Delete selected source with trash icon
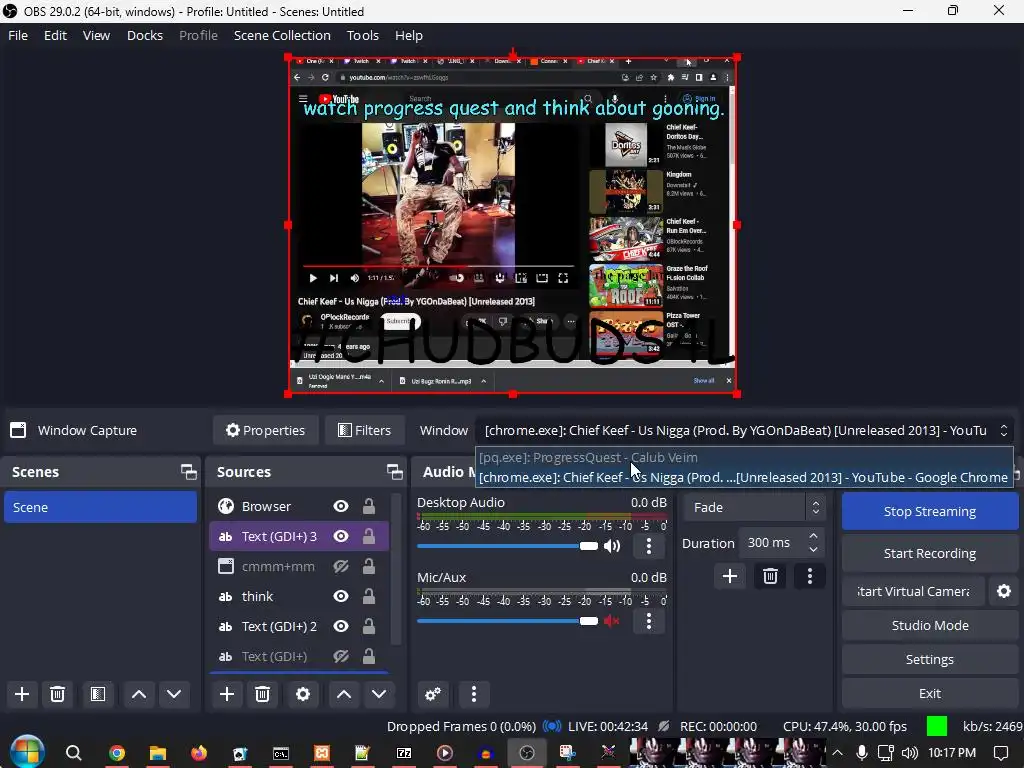The width and height of the screenshot is (1024, 768). click(x=263, y=694)
